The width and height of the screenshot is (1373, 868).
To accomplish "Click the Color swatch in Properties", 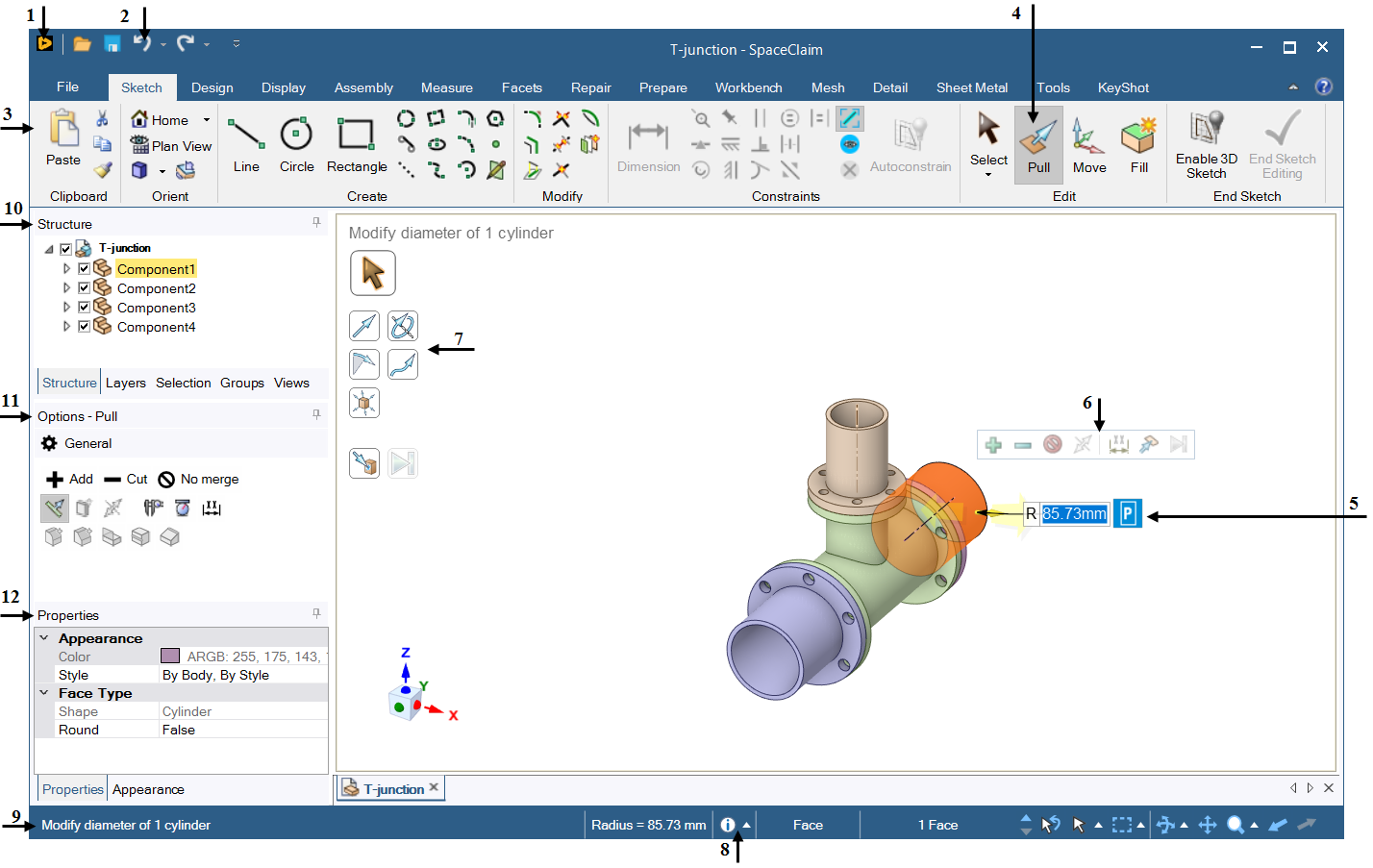I will [x=170, y=657].
